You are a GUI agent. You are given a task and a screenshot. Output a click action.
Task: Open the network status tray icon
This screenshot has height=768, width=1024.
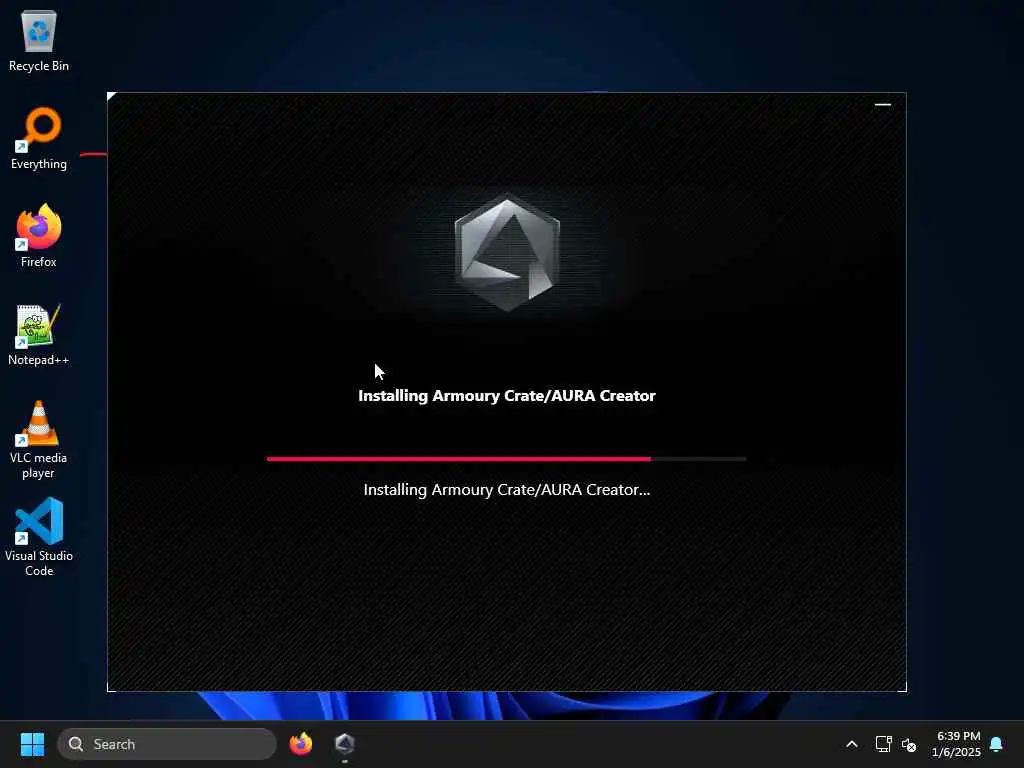coord(884,744)
